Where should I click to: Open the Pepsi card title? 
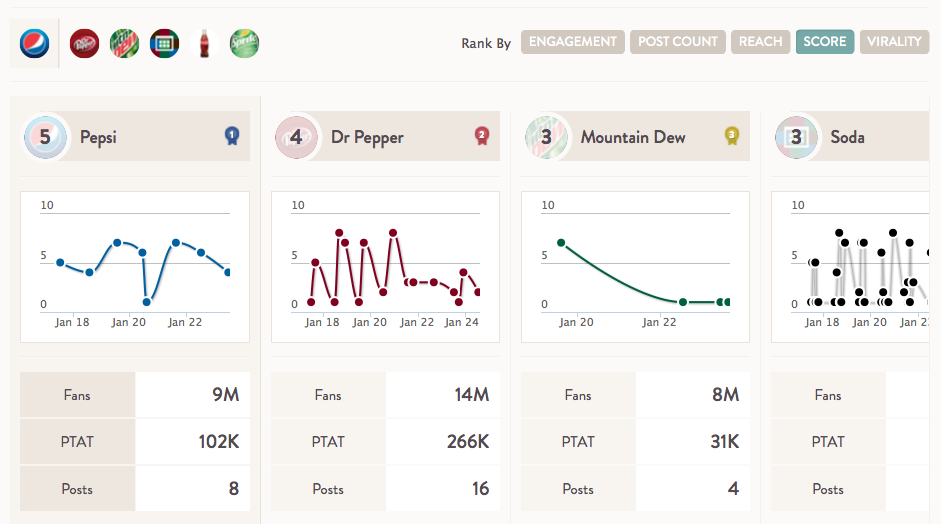98,137
